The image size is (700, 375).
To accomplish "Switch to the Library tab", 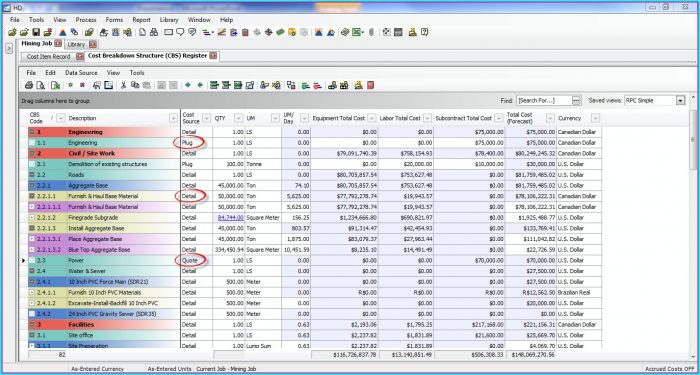I will 76,45.
